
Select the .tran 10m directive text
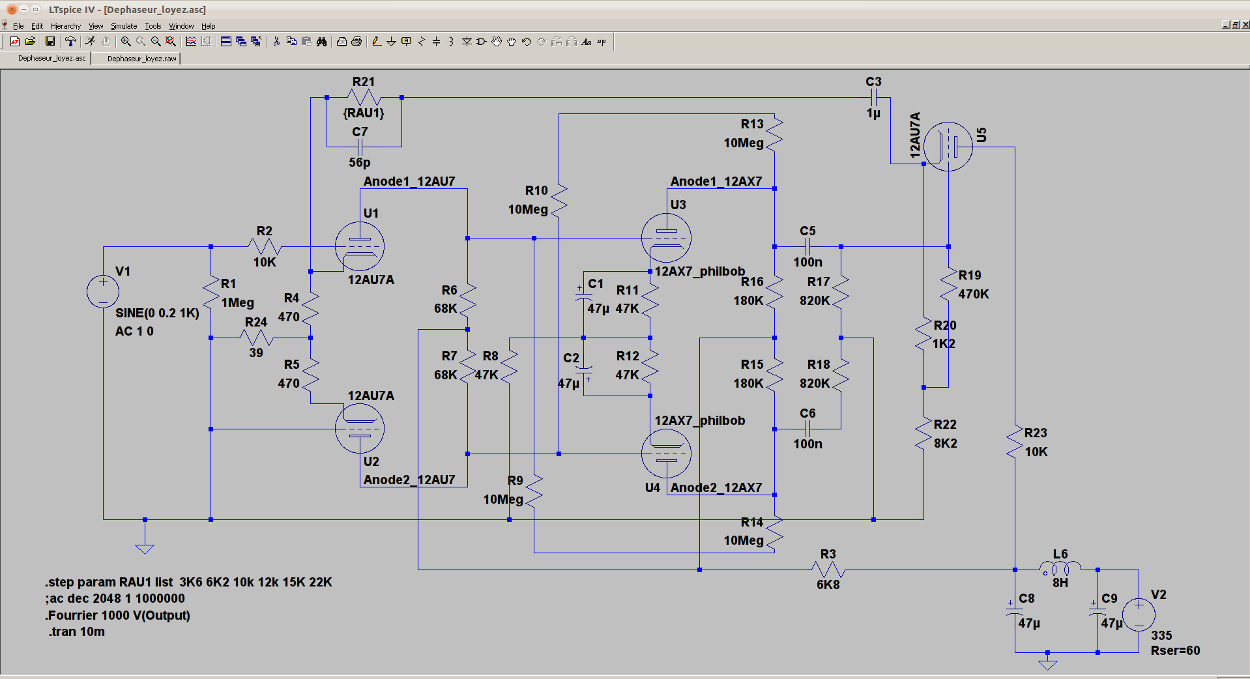click(x=76, y=632)
